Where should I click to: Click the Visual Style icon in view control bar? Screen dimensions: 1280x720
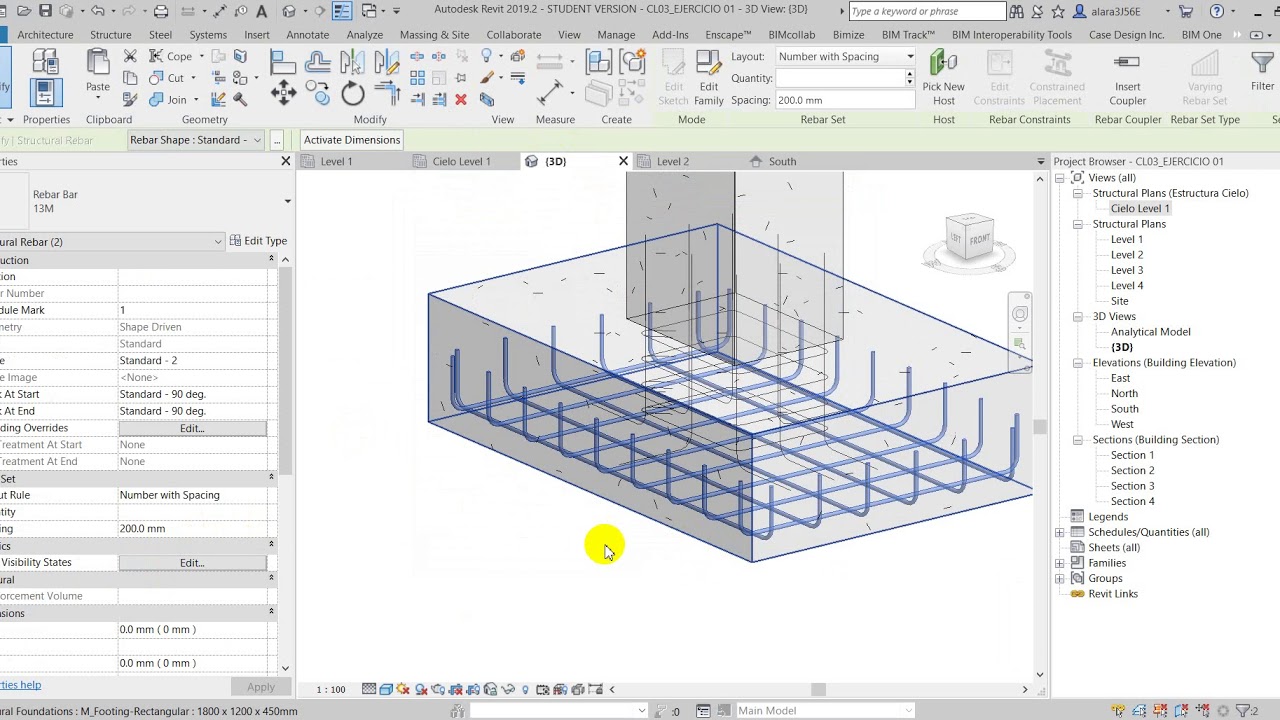click(386, 689)
